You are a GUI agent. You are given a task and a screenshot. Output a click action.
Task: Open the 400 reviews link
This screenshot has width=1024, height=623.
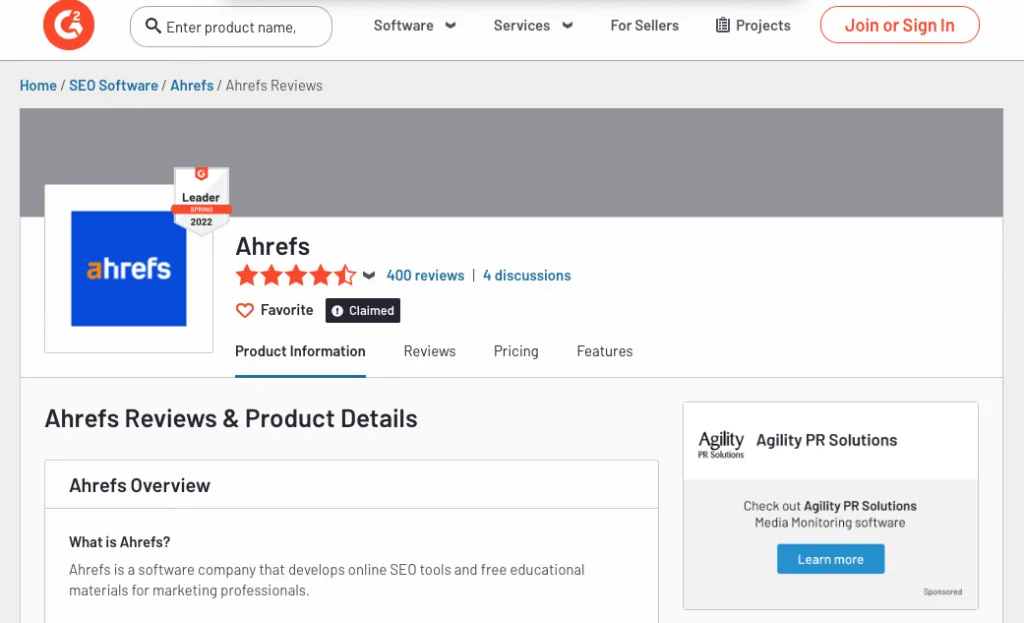tap(425, 275)
